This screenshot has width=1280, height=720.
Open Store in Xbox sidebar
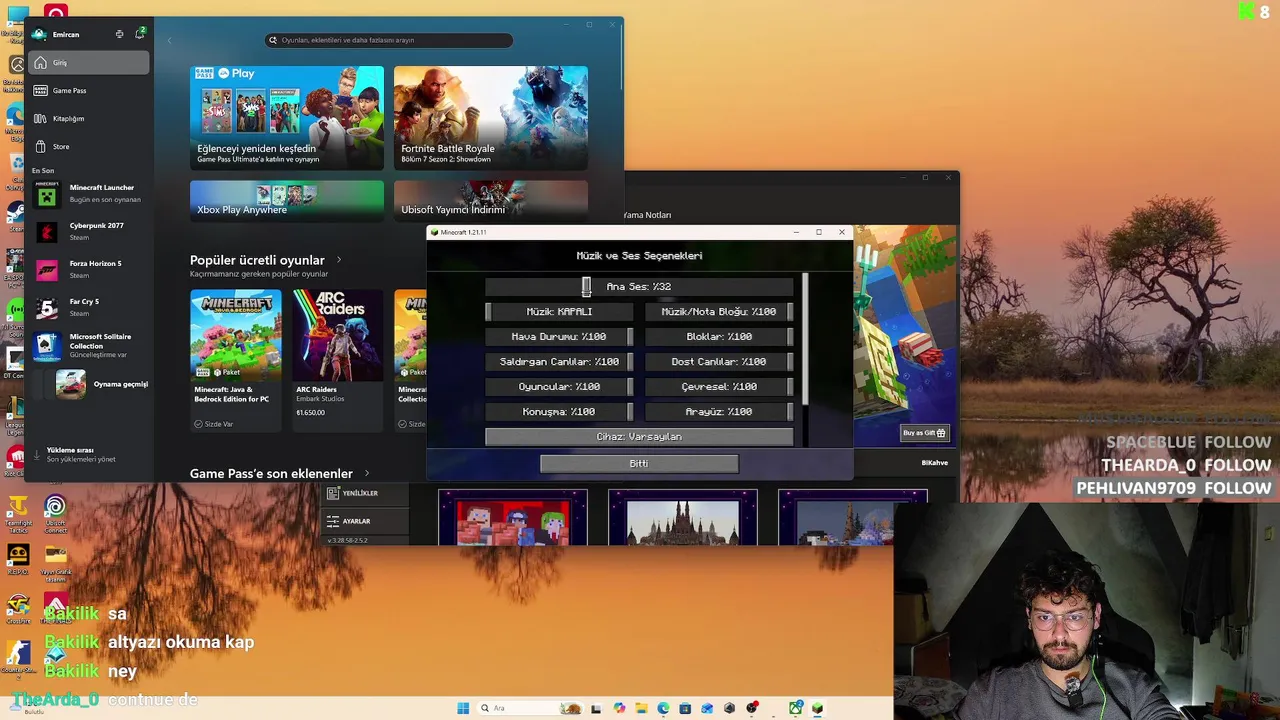pos(89,147)
